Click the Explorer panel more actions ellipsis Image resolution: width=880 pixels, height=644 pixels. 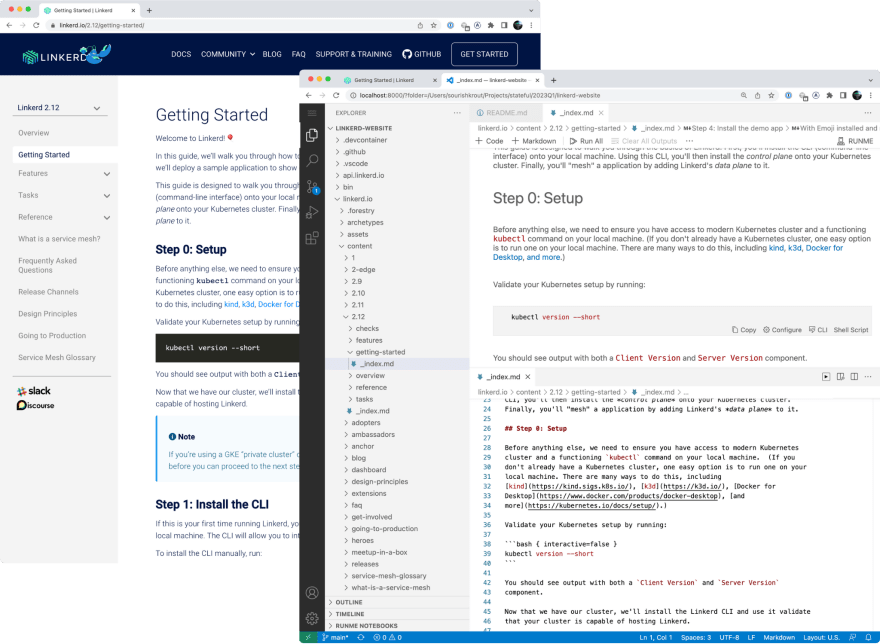[457, 113]
